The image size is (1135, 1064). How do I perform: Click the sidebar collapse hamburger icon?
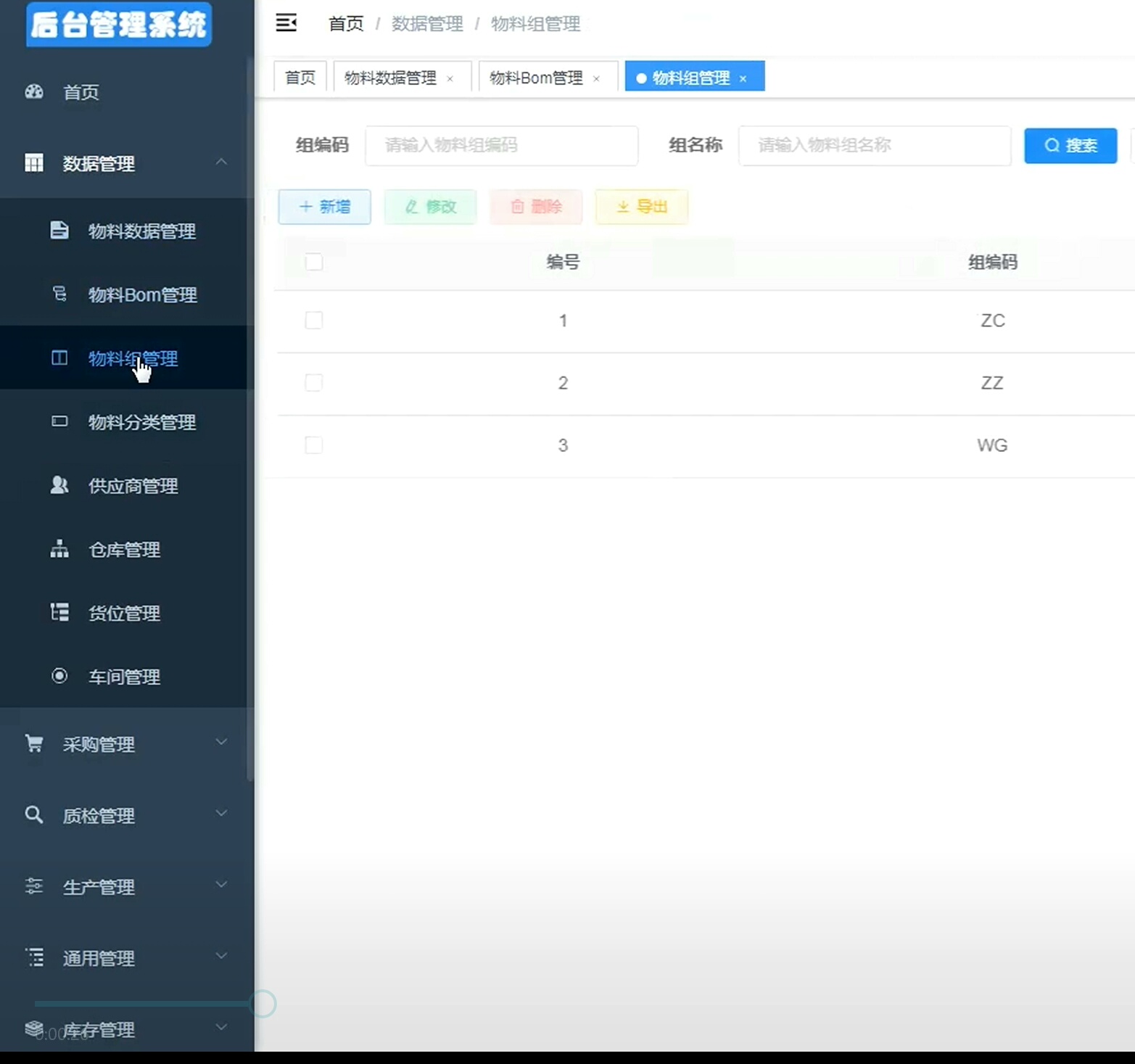click(x=286, y=23)
